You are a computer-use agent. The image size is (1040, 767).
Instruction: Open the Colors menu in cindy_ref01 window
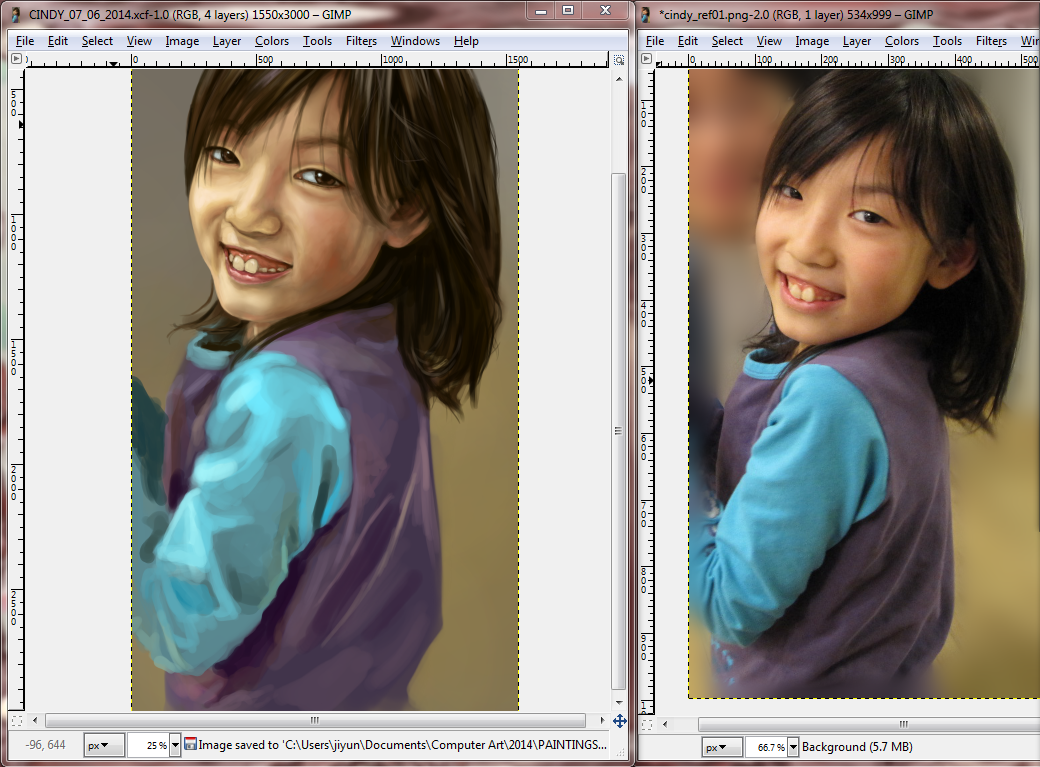[x=901, y=41]
